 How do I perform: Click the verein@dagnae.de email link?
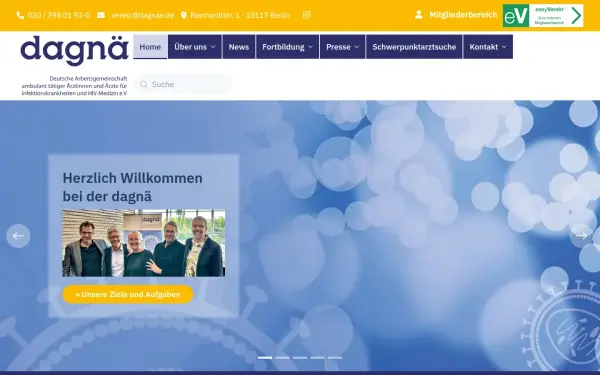coord(143,15)
